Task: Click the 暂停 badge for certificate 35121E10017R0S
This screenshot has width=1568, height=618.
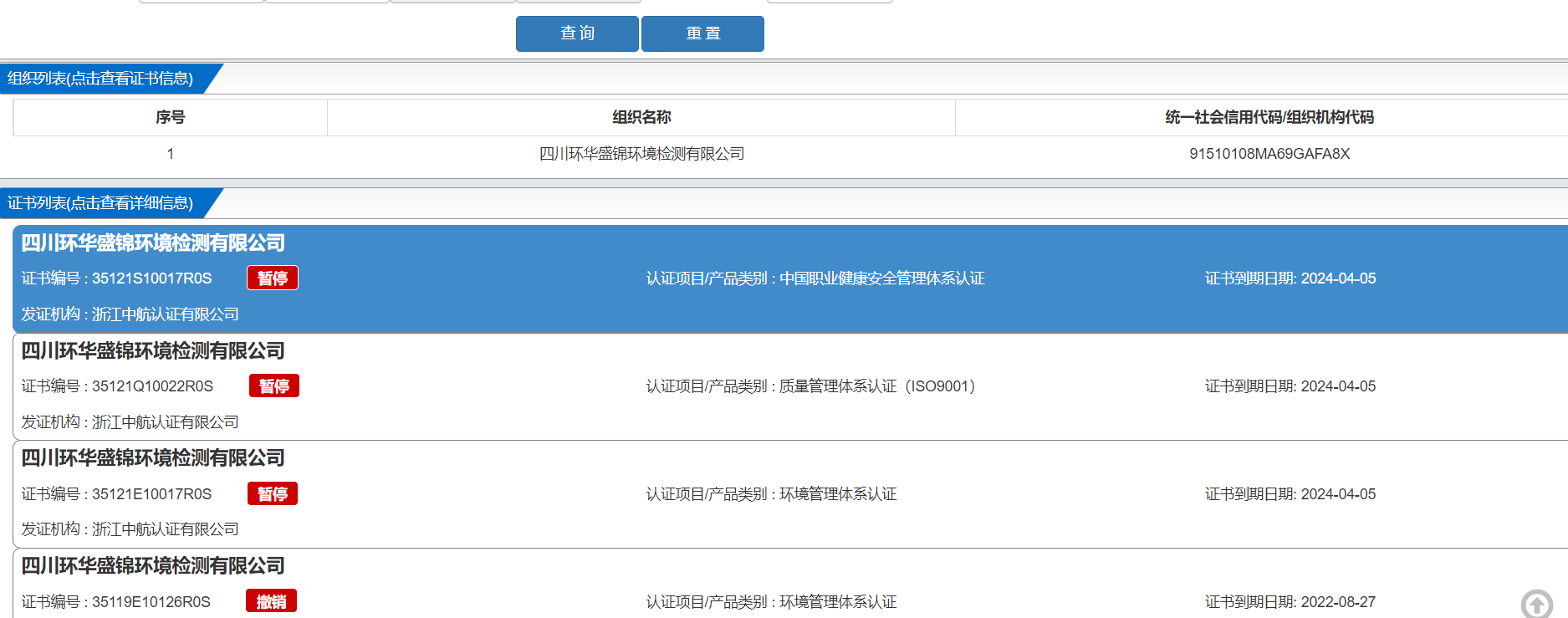Action: (x=273, y=493)
